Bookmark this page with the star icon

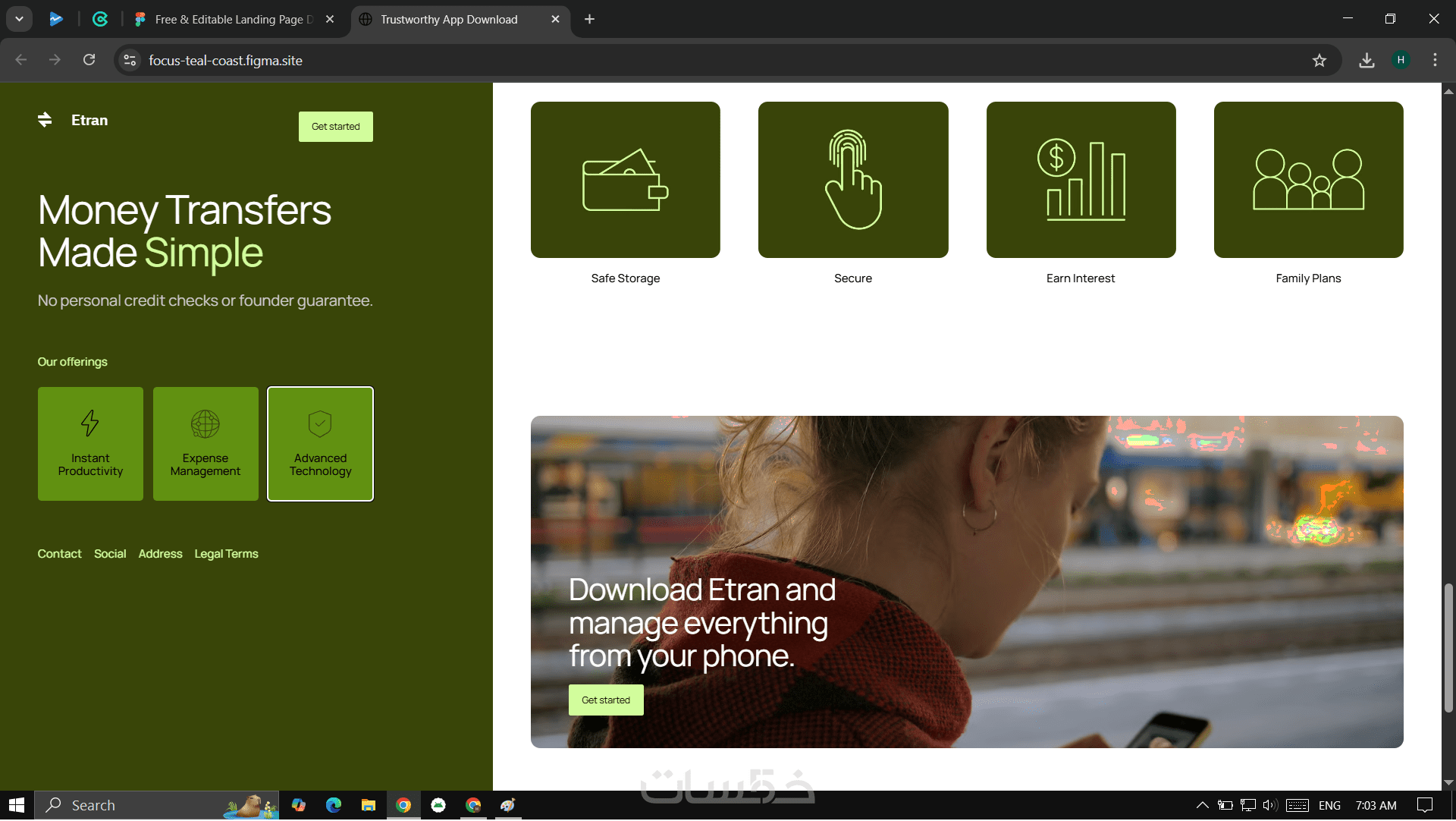pos(1319,61)
